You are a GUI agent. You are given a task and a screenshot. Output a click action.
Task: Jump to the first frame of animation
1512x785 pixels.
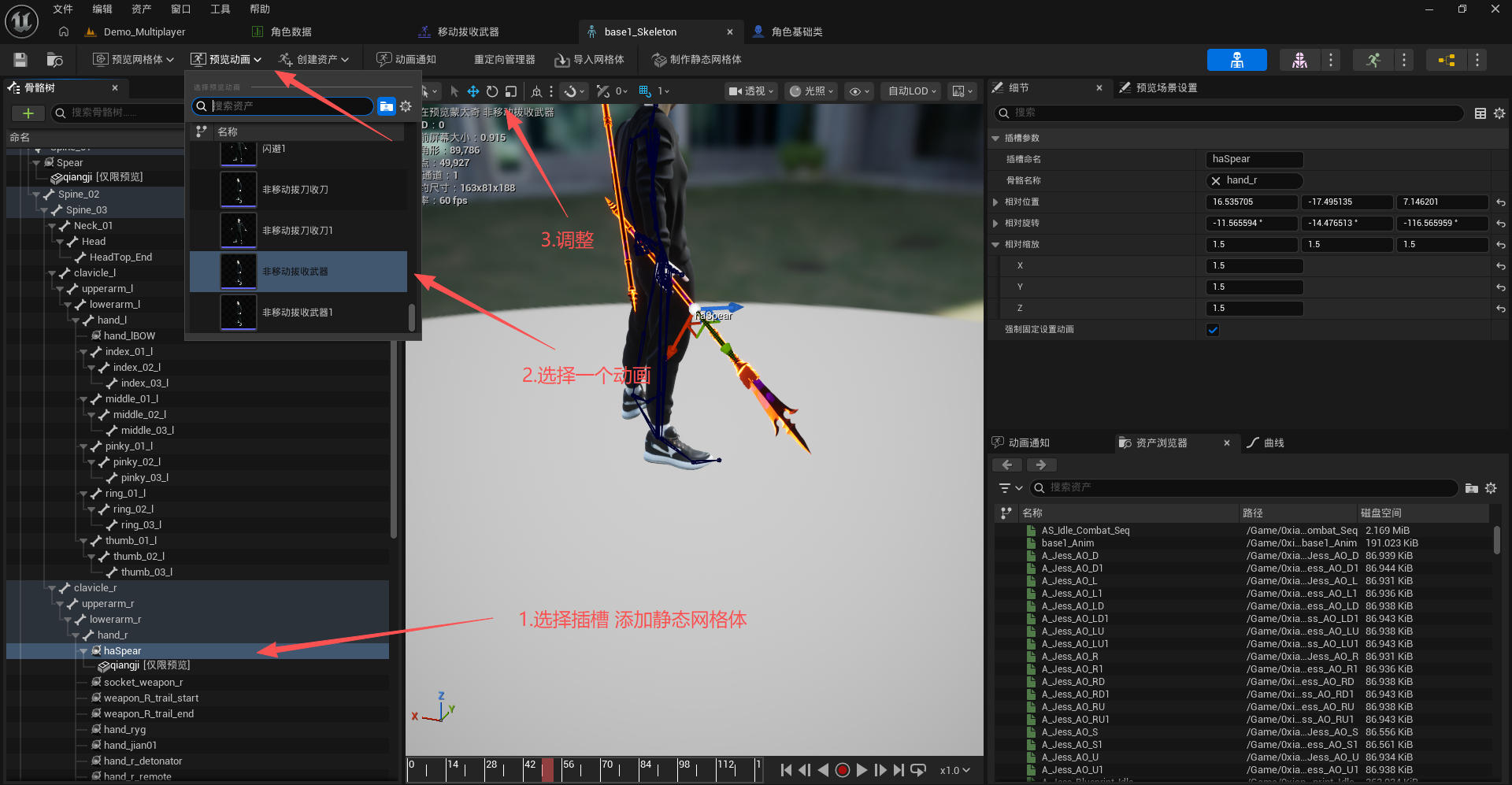[x=786, y=770]
